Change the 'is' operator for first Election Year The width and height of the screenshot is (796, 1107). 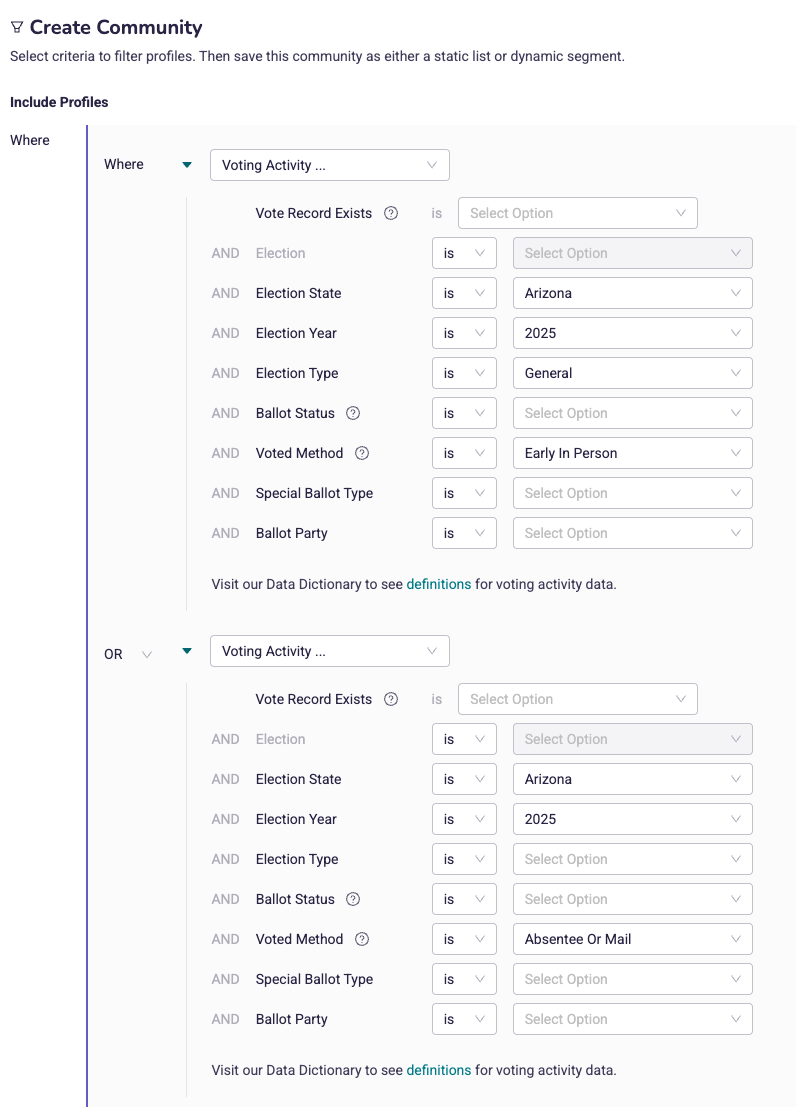click(464, 333)
